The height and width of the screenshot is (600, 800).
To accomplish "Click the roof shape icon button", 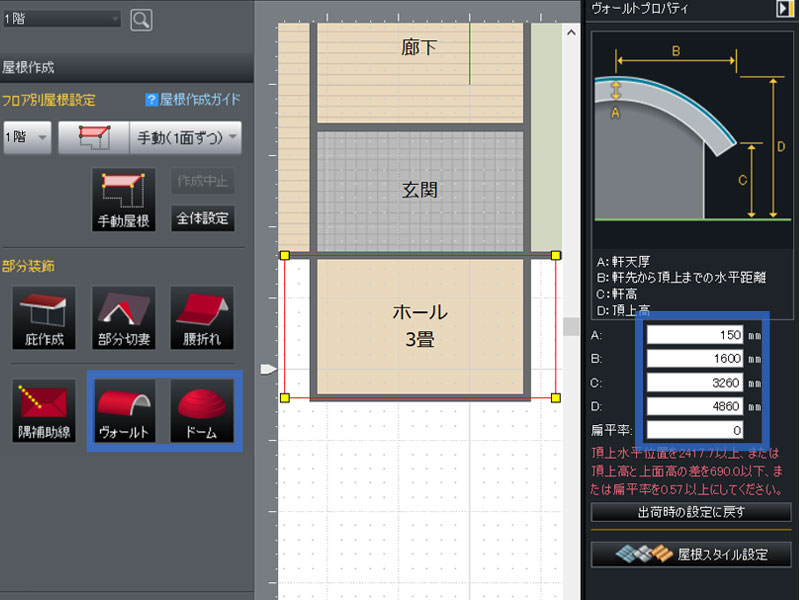I will [x=93, y=137].
